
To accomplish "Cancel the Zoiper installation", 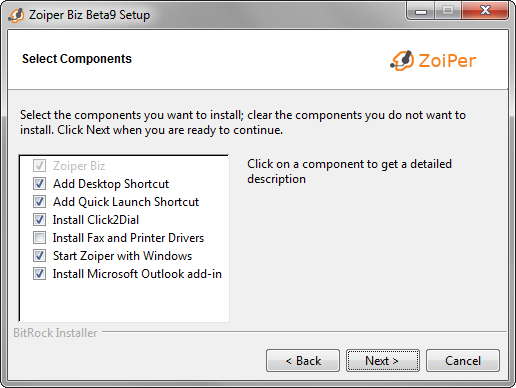I will point(463,360).
